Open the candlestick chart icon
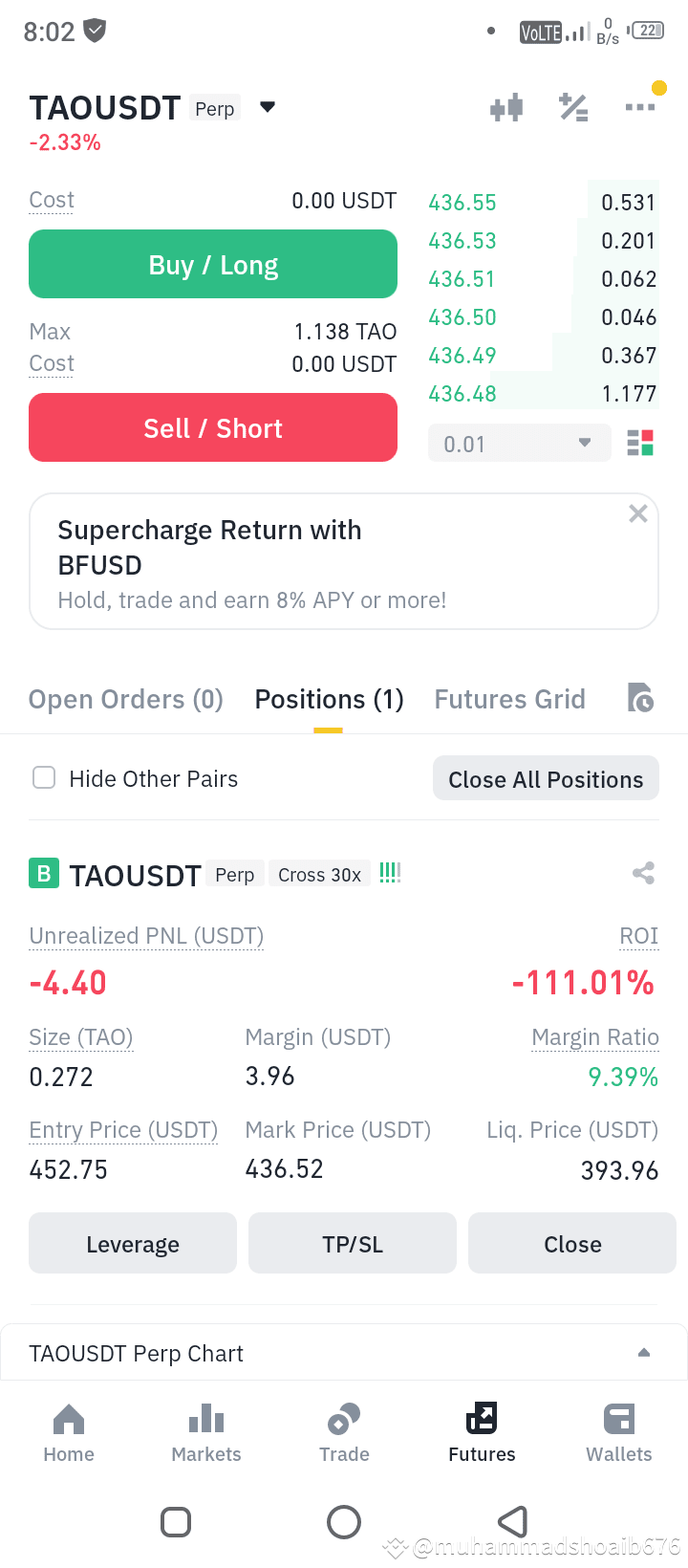 pos(506,107)
